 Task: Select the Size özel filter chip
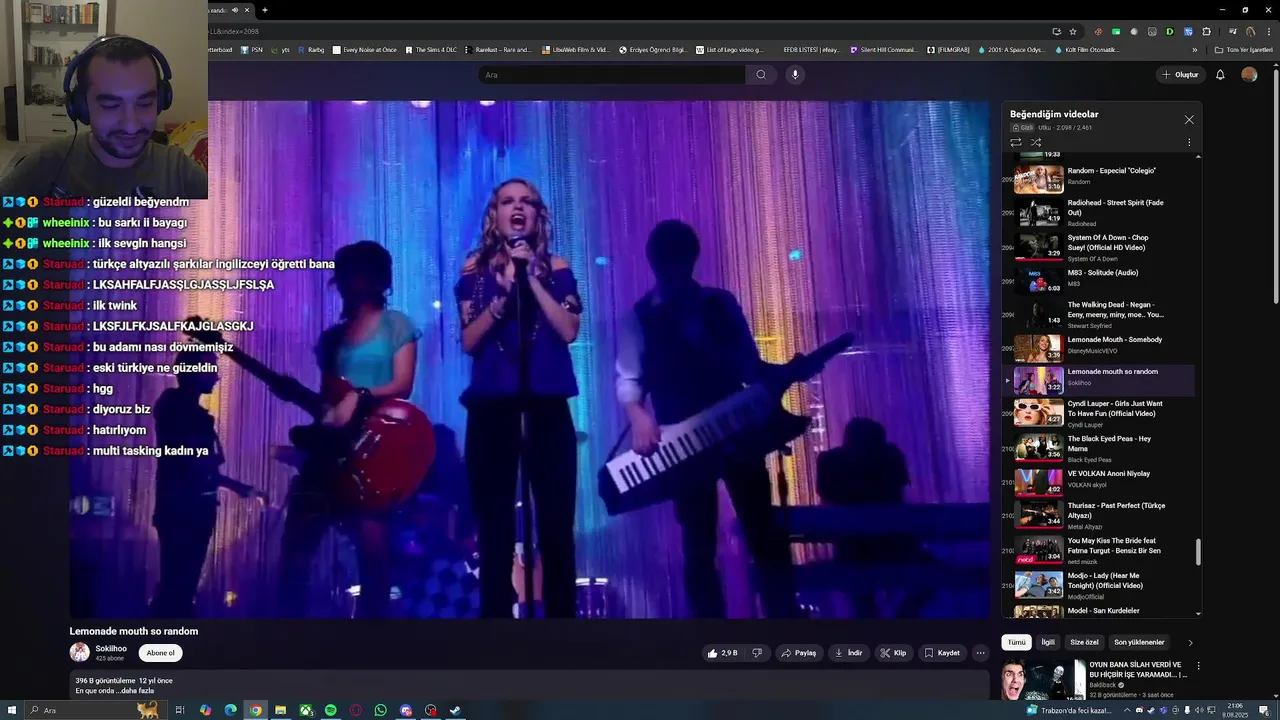1084,642
